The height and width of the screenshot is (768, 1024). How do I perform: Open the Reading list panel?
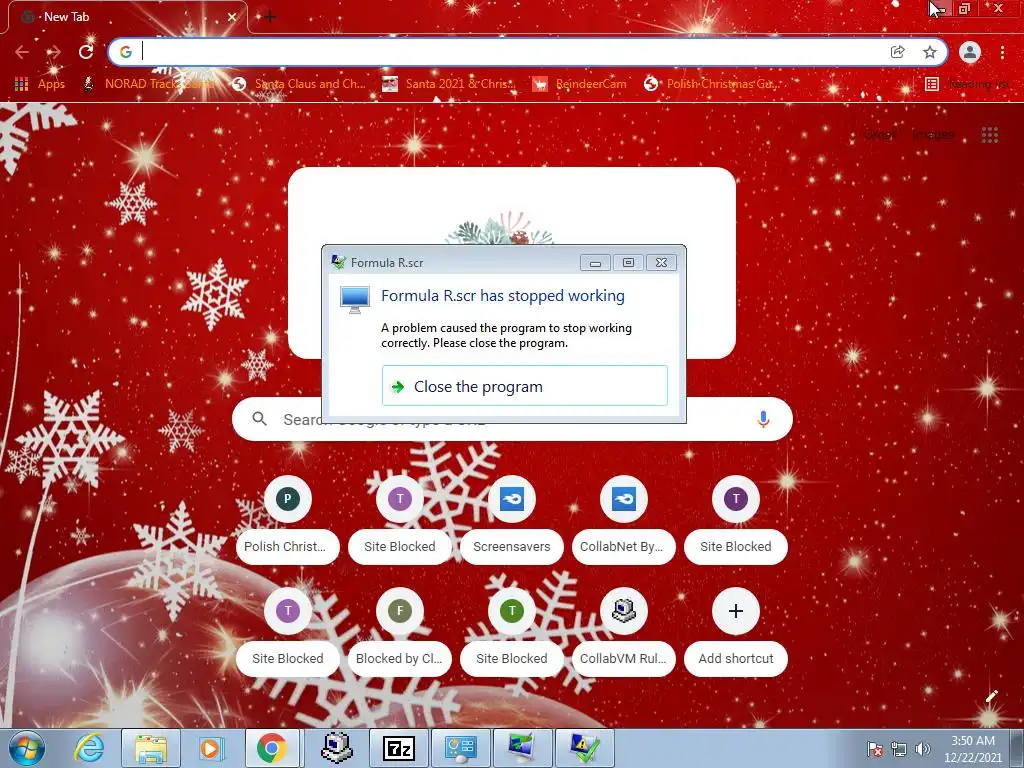click(968, 84)
